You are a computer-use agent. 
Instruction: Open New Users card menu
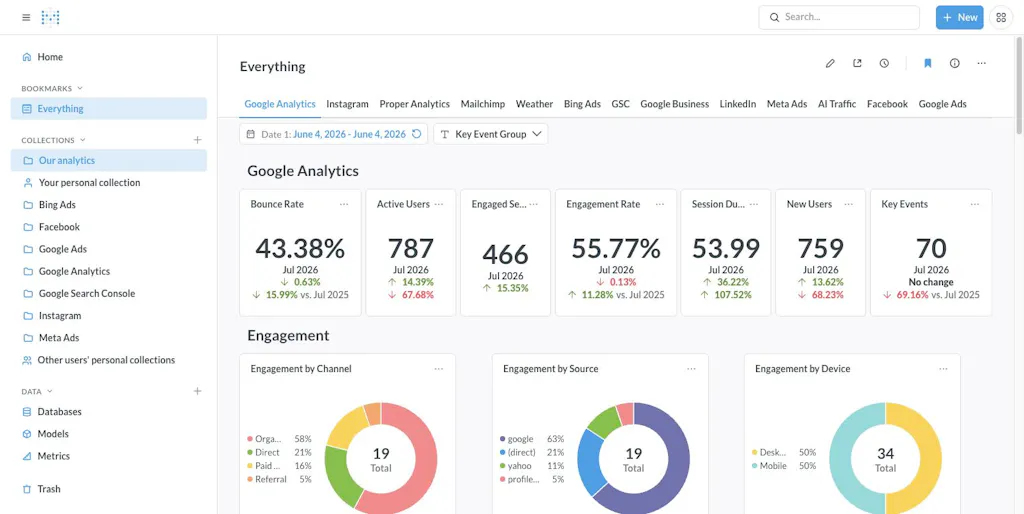pos(849,204)
